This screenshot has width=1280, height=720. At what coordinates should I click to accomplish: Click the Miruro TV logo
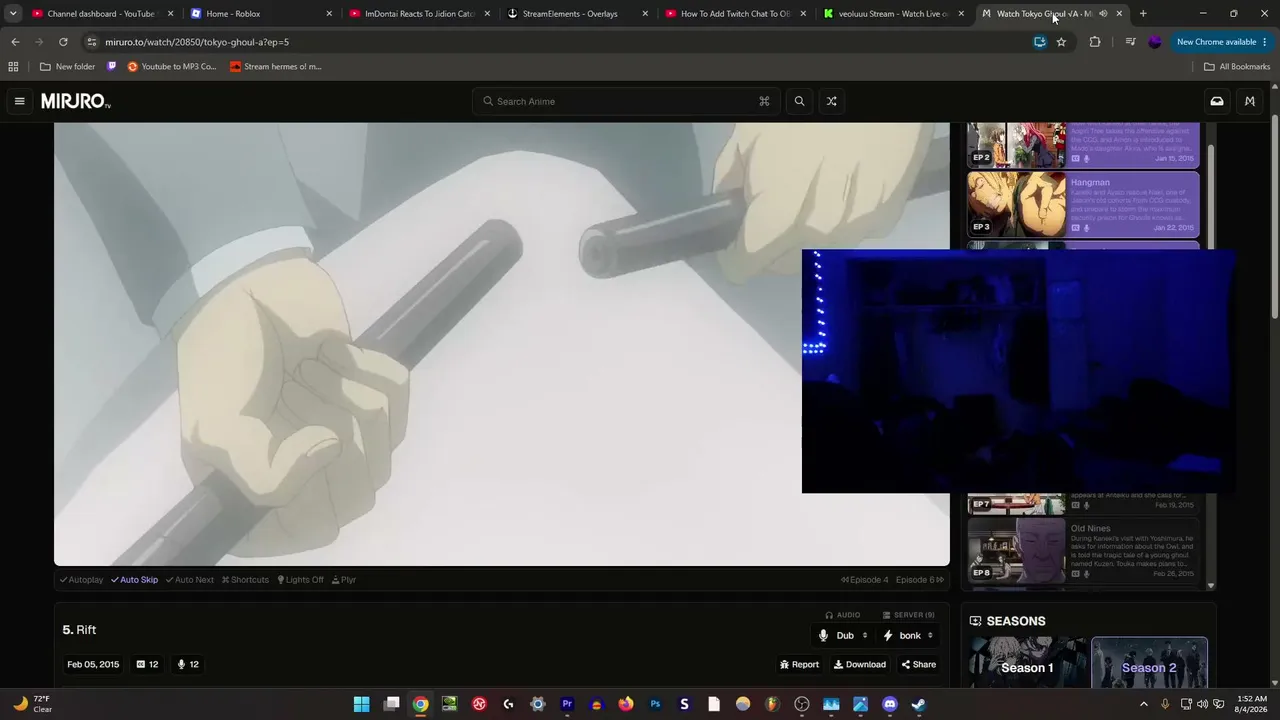point(76,101)
